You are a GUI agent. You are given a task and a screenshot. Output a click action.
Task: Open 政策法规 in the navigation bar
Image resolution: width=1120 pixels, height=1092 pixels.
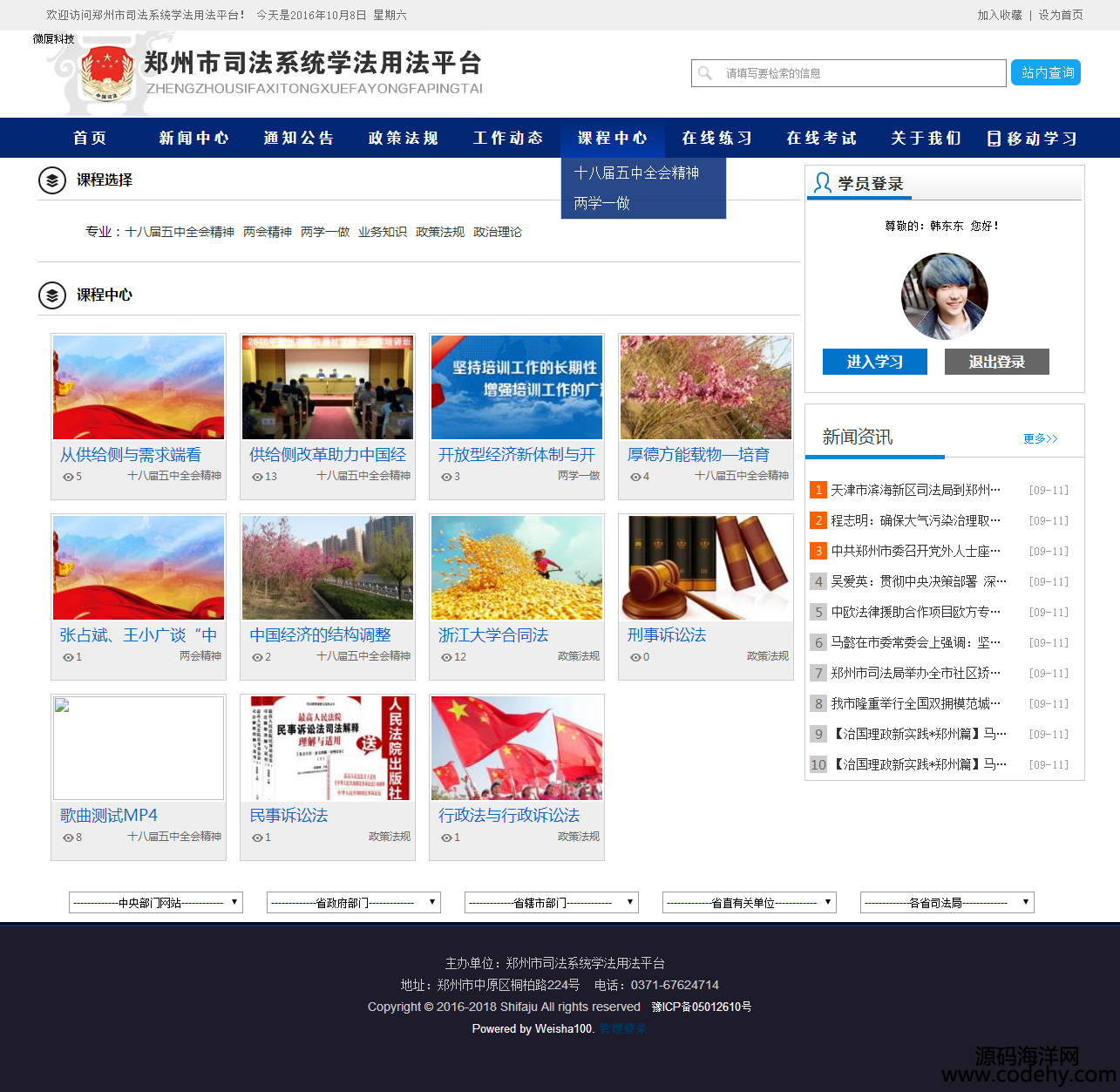point(404,138)
